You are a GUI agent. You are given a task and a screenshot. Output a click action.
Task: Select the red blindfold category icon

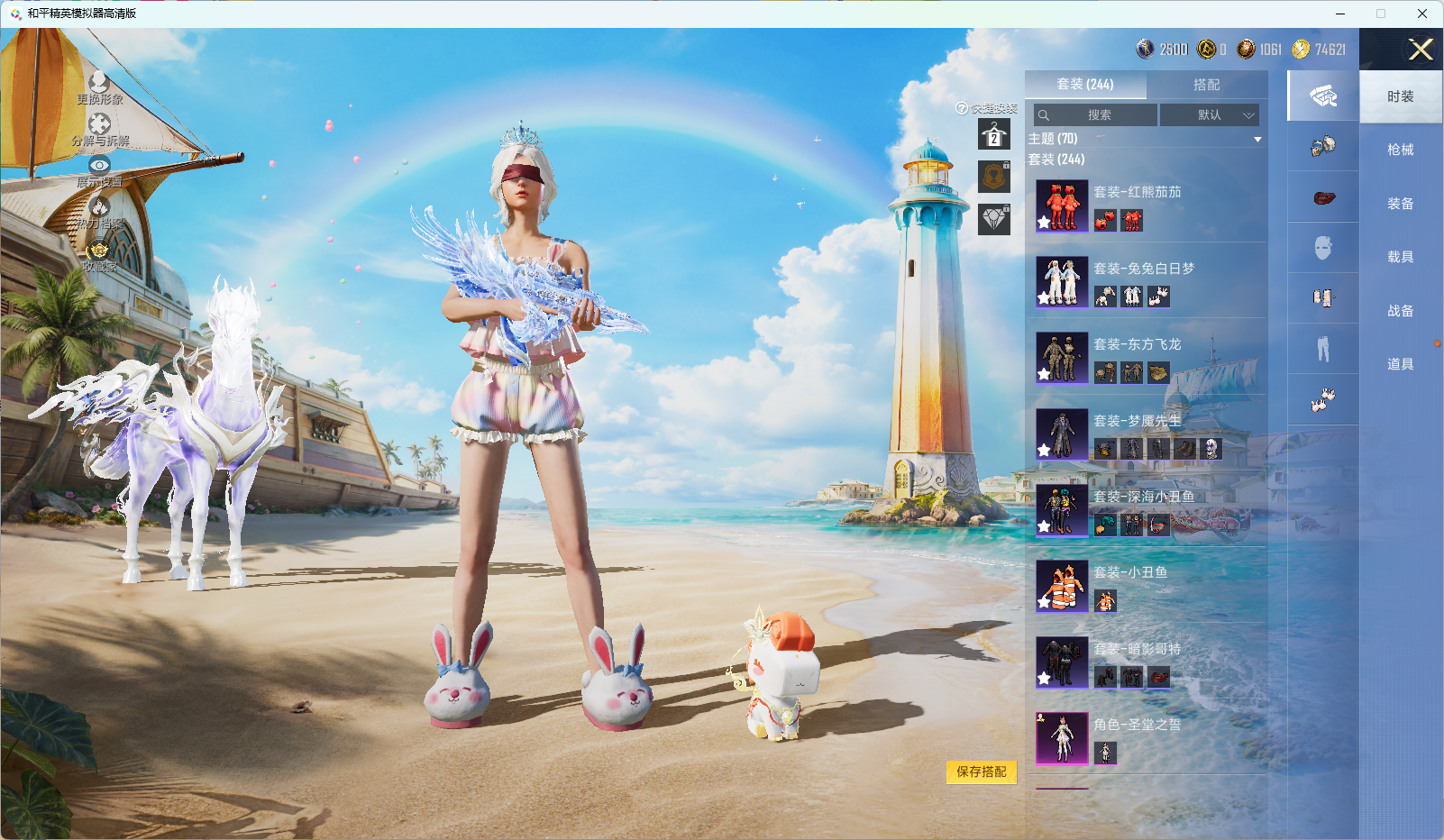(1323, 197)
